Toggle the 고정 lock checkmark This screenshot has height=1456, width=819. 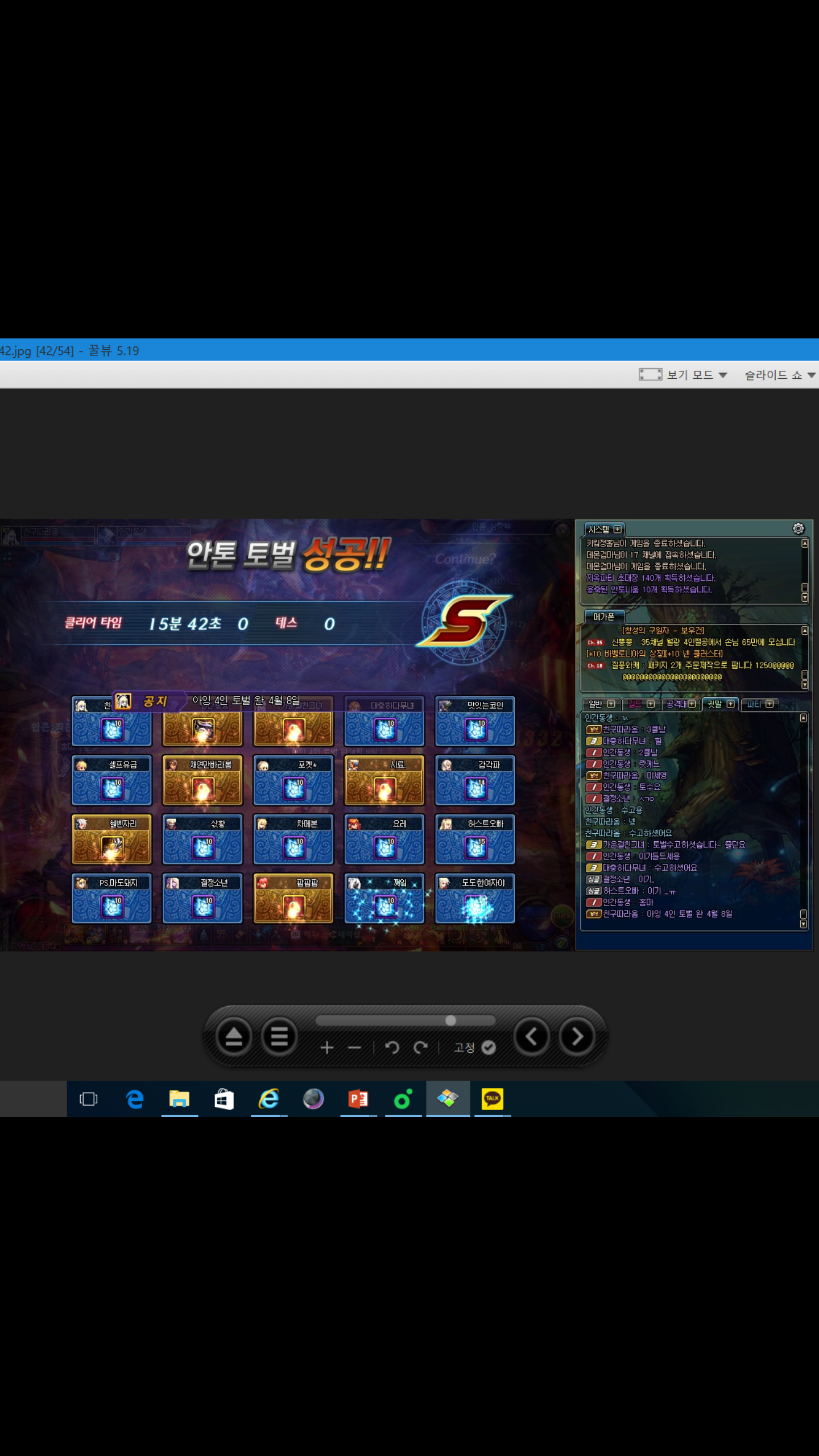(488, 1047)
